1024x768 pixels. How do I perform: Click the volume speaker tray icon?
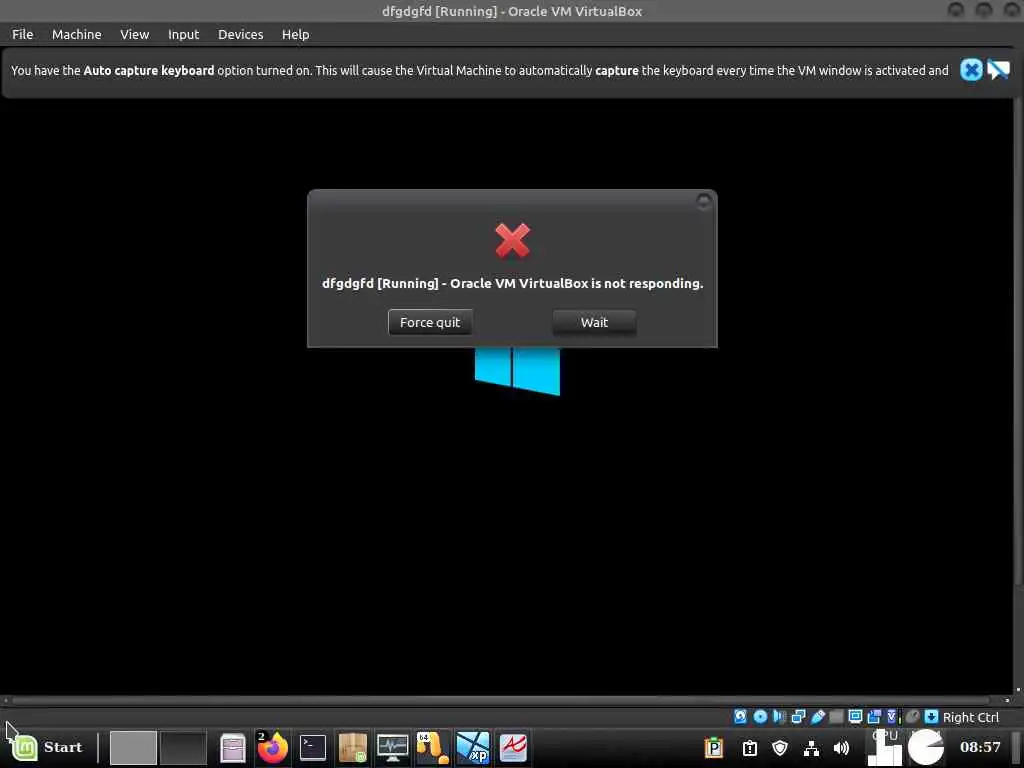tap(841, 747)
